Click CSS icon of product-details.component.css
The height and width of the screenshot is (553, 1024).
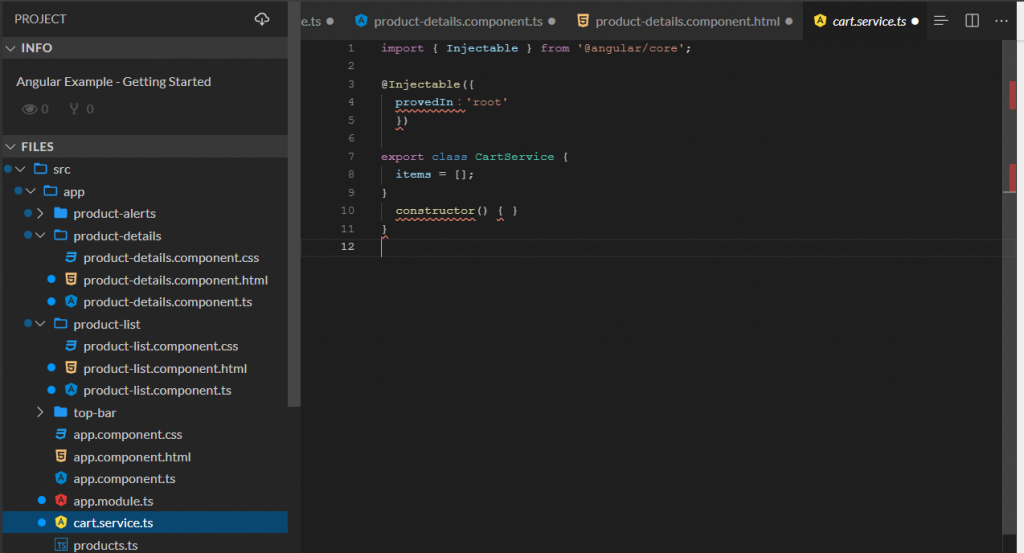(71, 257)
